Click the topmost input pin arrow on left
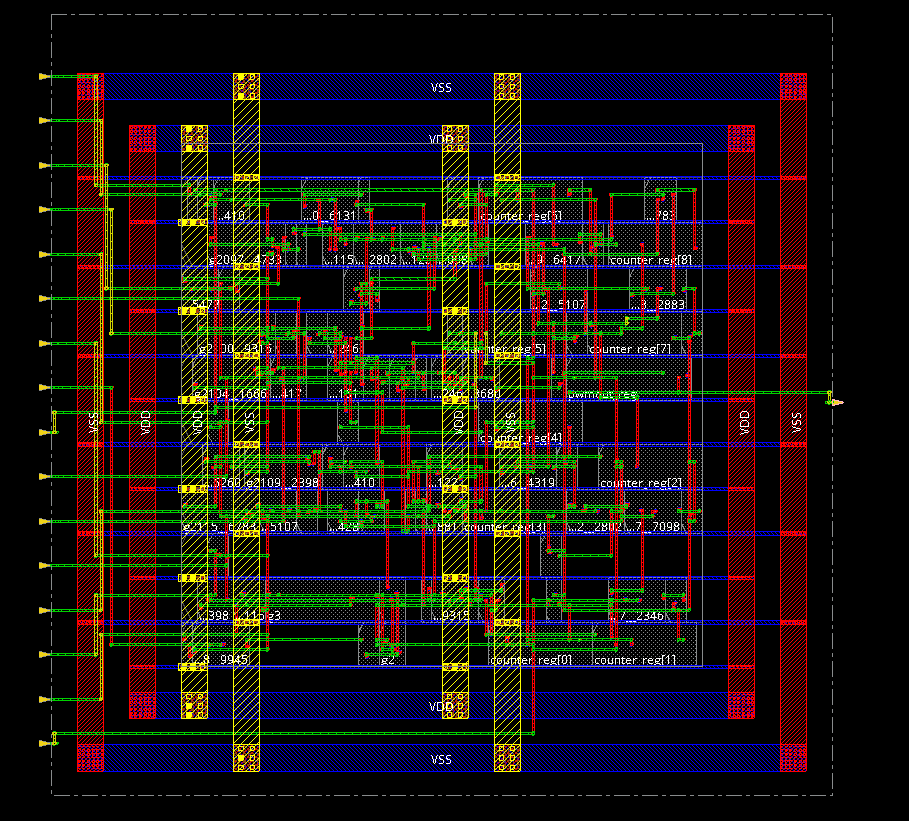909x821 pixels. click(x=44, y=77)
